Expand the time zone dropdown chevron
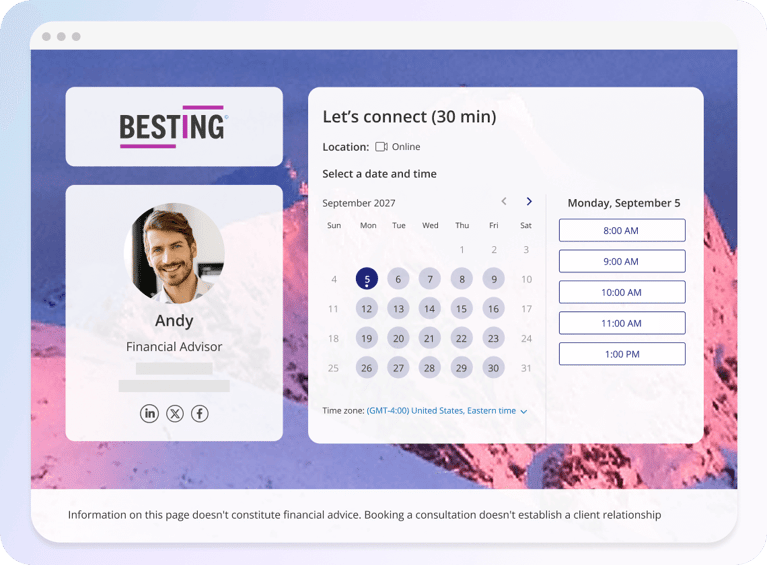767x565 pixels. coord(523,411)
